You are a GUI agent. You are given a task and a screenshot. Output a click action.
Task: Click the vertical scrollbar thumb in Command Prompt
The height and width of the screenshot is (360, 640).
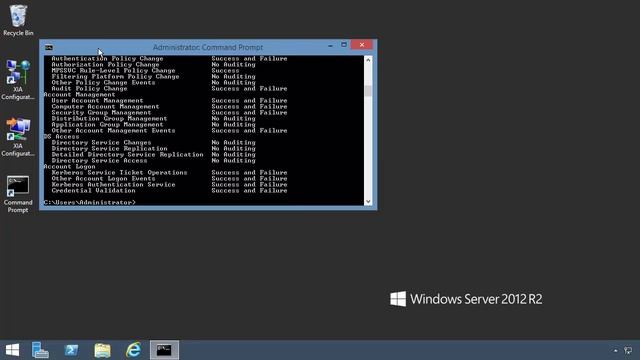[x=368, y=91]
